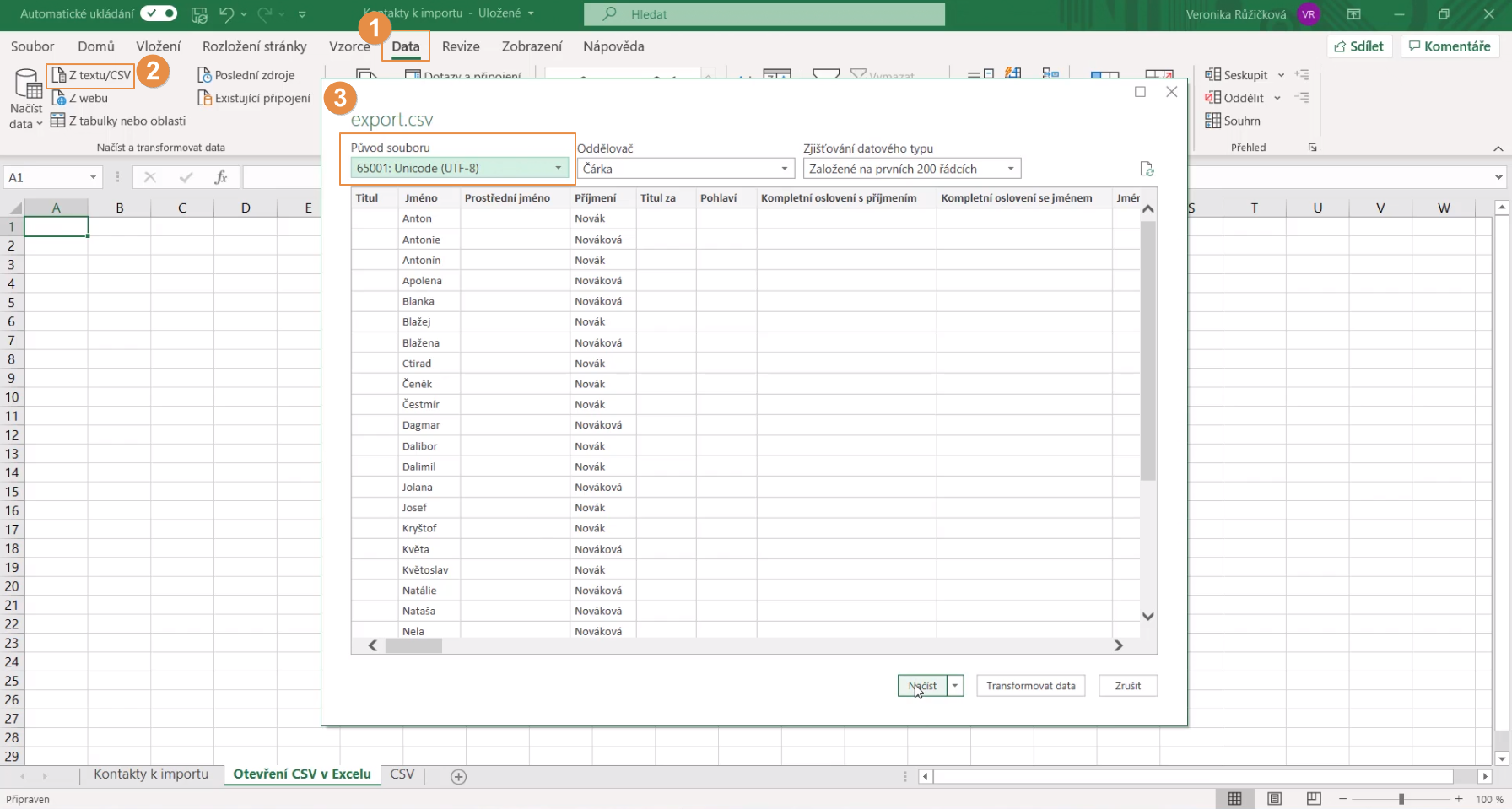Open the Rozložení stránky tab
This screenshot has width=1512, height=809.
pyautogui.click(x=255, y=46)
